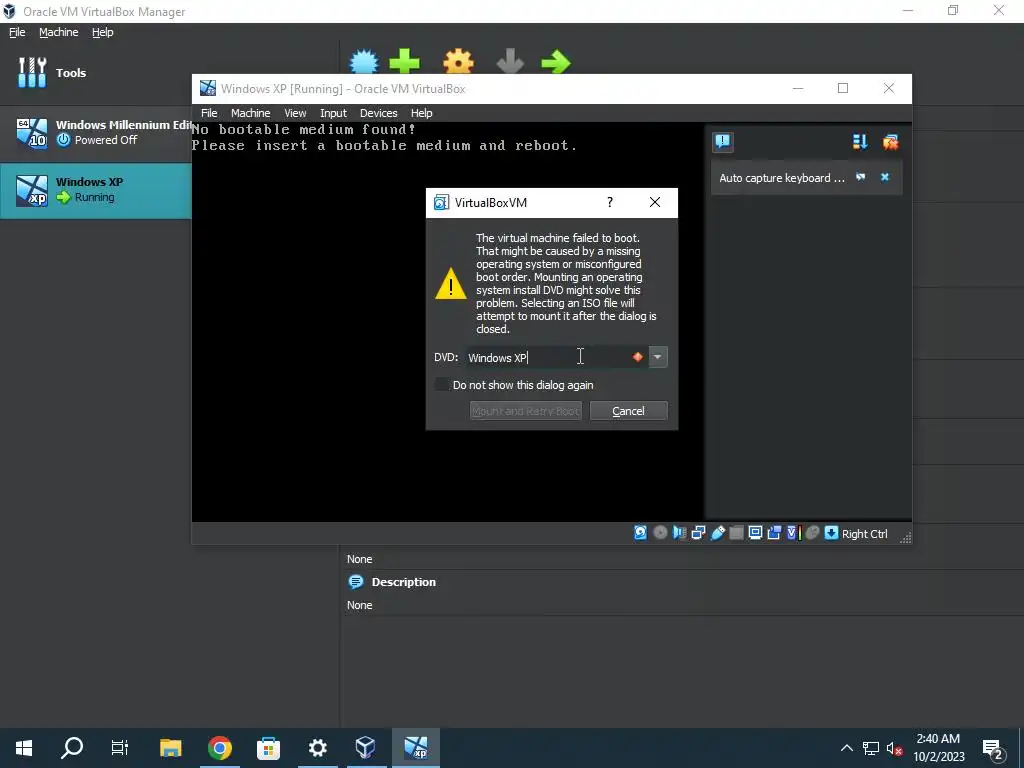Click the network tray icon
This screenshot has height=768, width=1024.
point(871,748)
